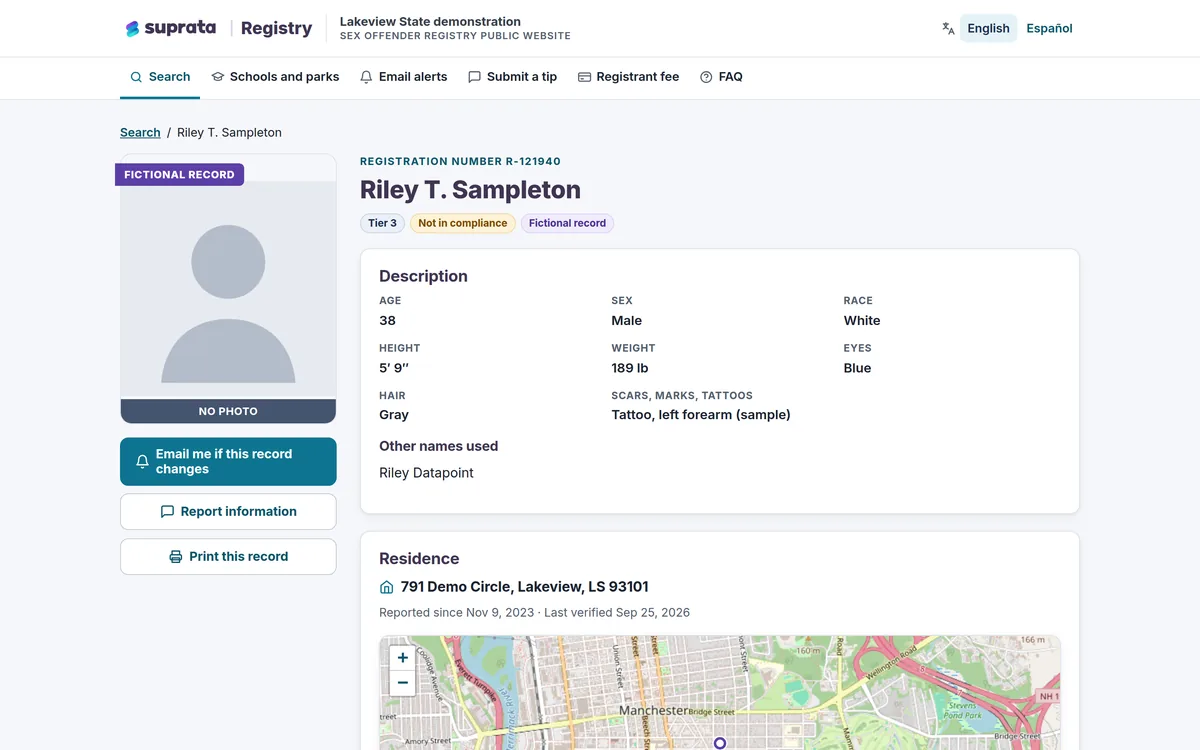Click the translate language icon
The height and width of the screenshot is (750, 1200).
tap(948, 28)
